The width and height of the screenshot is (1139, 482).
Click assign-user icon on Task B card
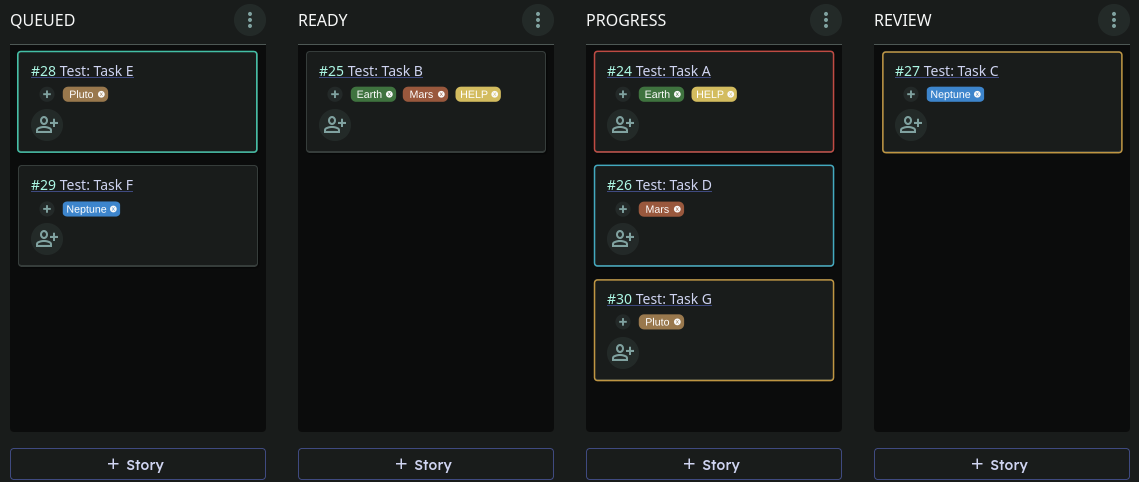[335, 125]
